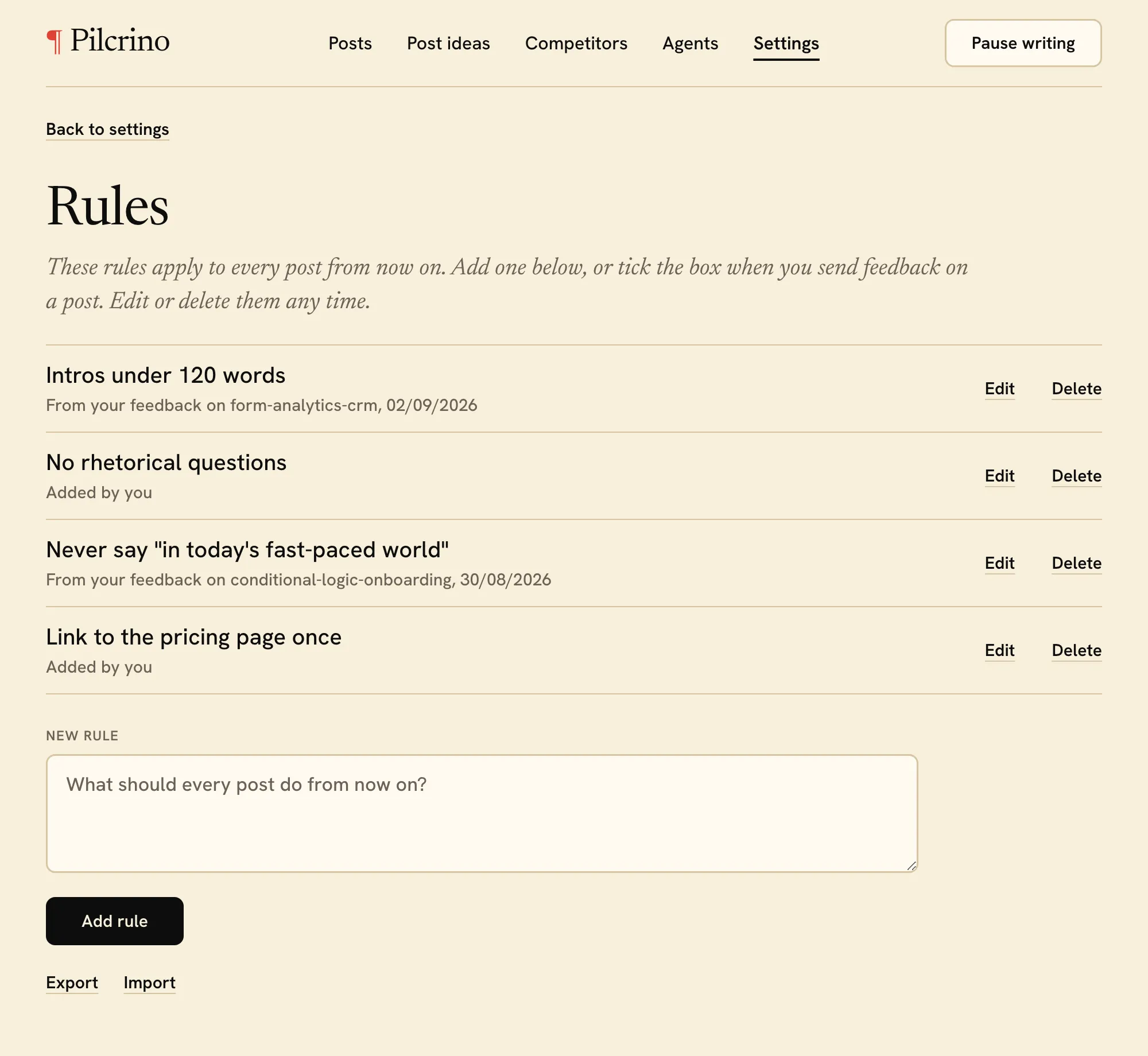Edit the pricing page link rule
The width and height of the screenshot is (1148, 1056).
tap(1000, 650)
